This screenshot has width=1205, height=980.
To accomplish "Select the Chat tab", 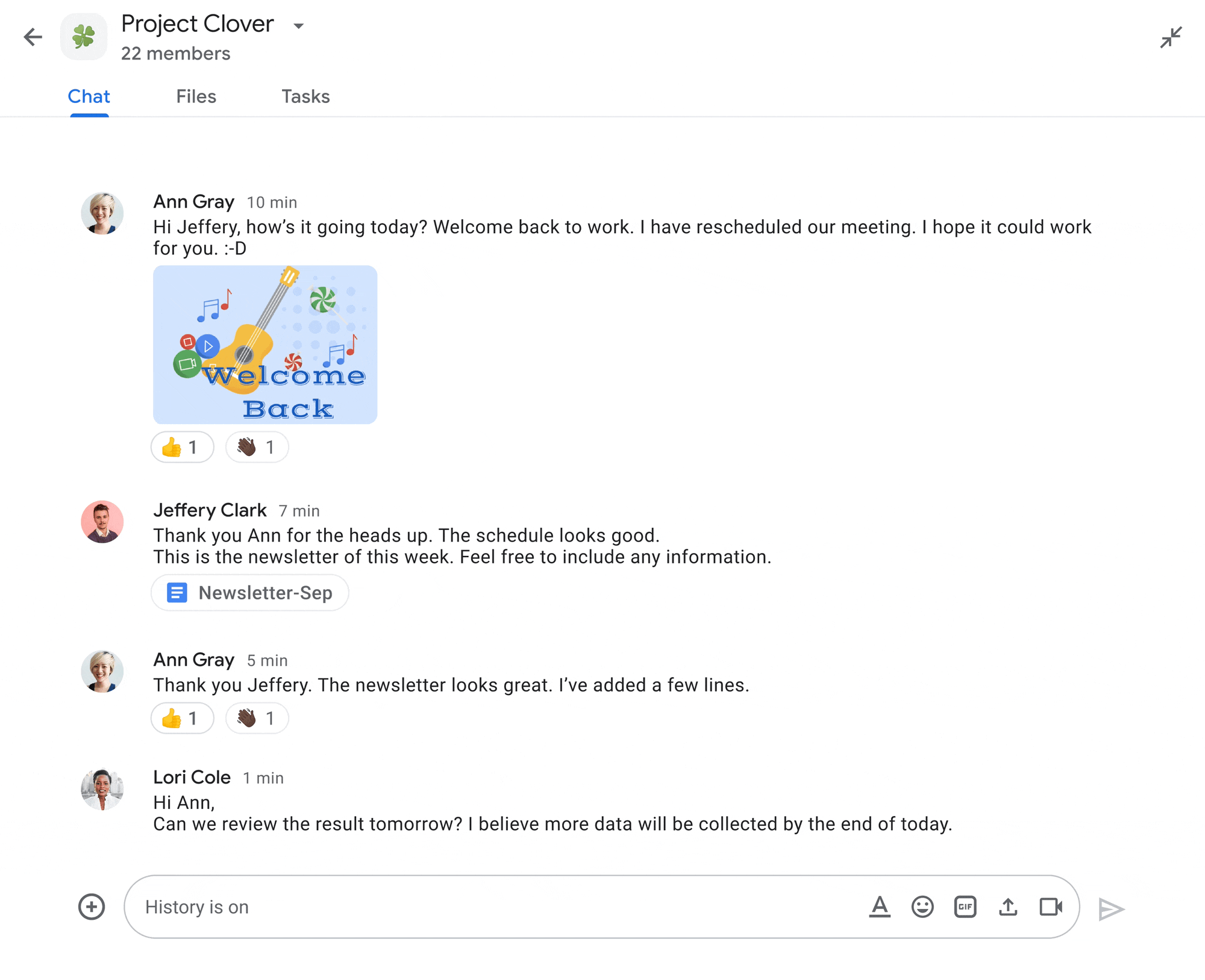I will click(x=88, y=97).
